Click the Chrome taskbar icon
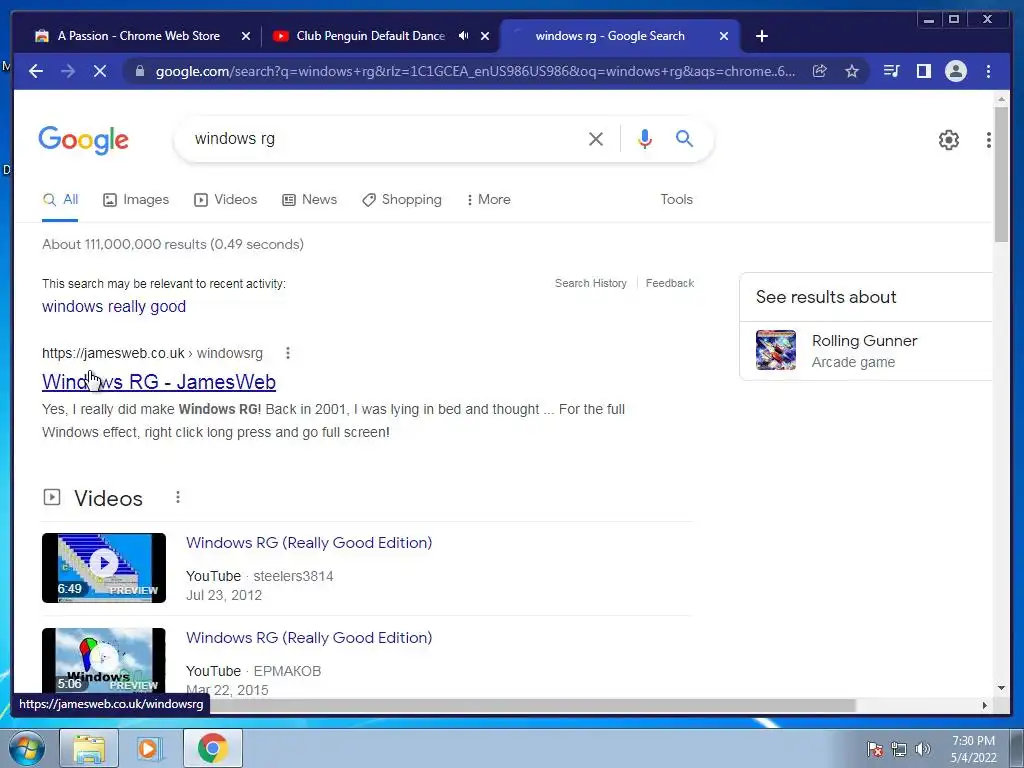This screenshot has height=768, width=1024. (212, 748)
